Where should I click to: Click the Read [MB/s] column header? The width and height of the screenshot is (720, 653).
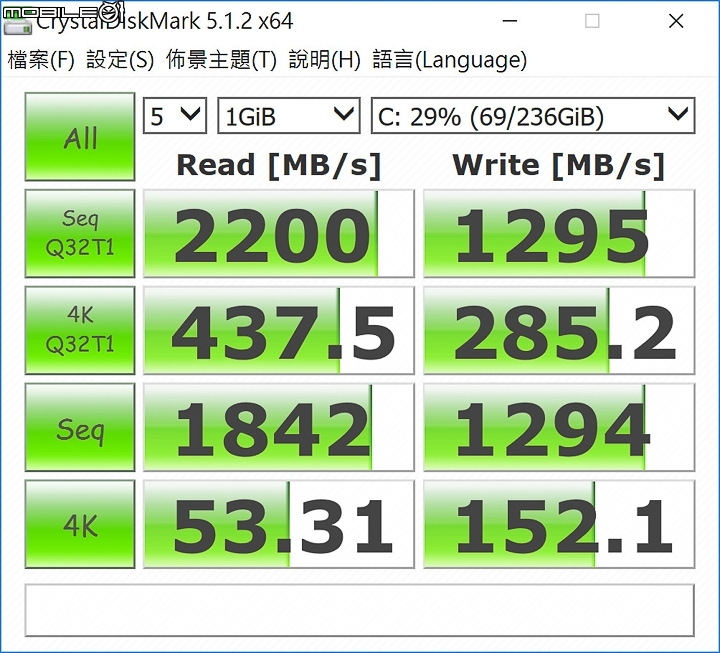click(279, 165)
